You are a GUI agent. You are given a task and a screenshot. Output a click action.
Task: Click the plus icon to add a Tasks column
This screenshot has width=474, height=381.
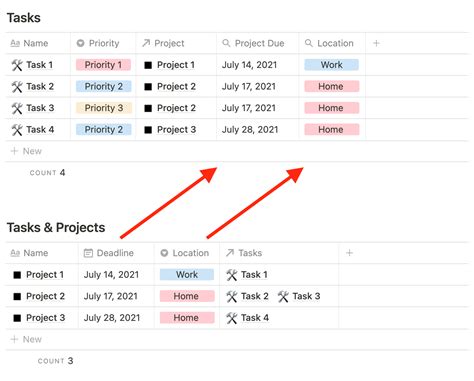tap(376, 43)
